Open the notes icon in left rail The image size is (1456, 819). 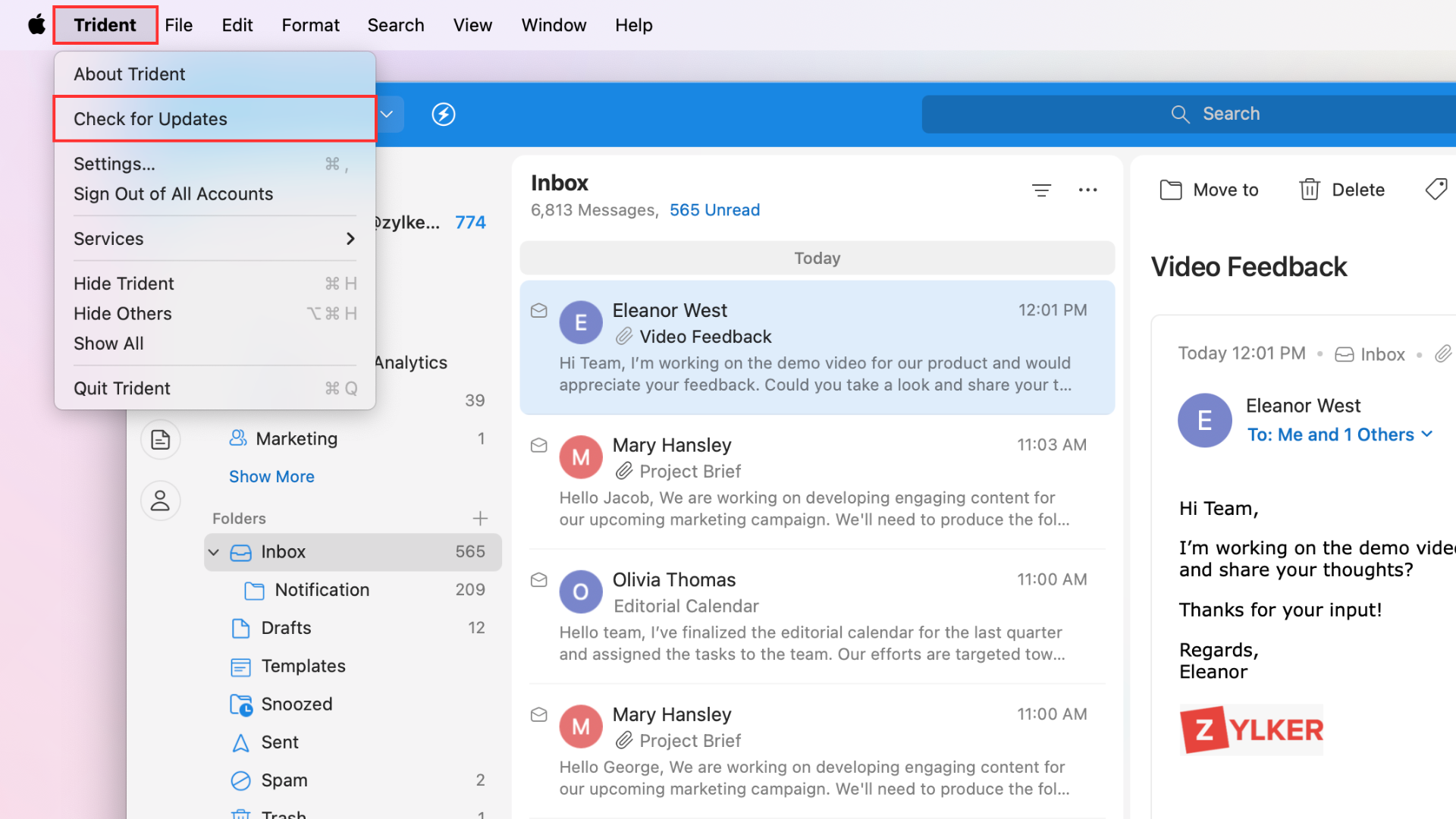(160, 440)
